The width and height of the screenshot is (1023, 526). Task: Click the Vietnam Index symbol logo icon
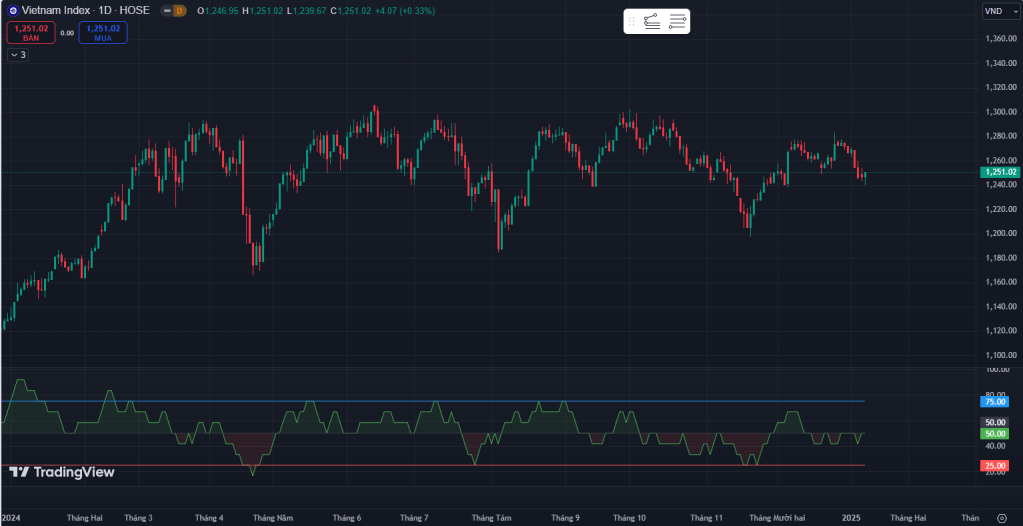tap(12, 10)
